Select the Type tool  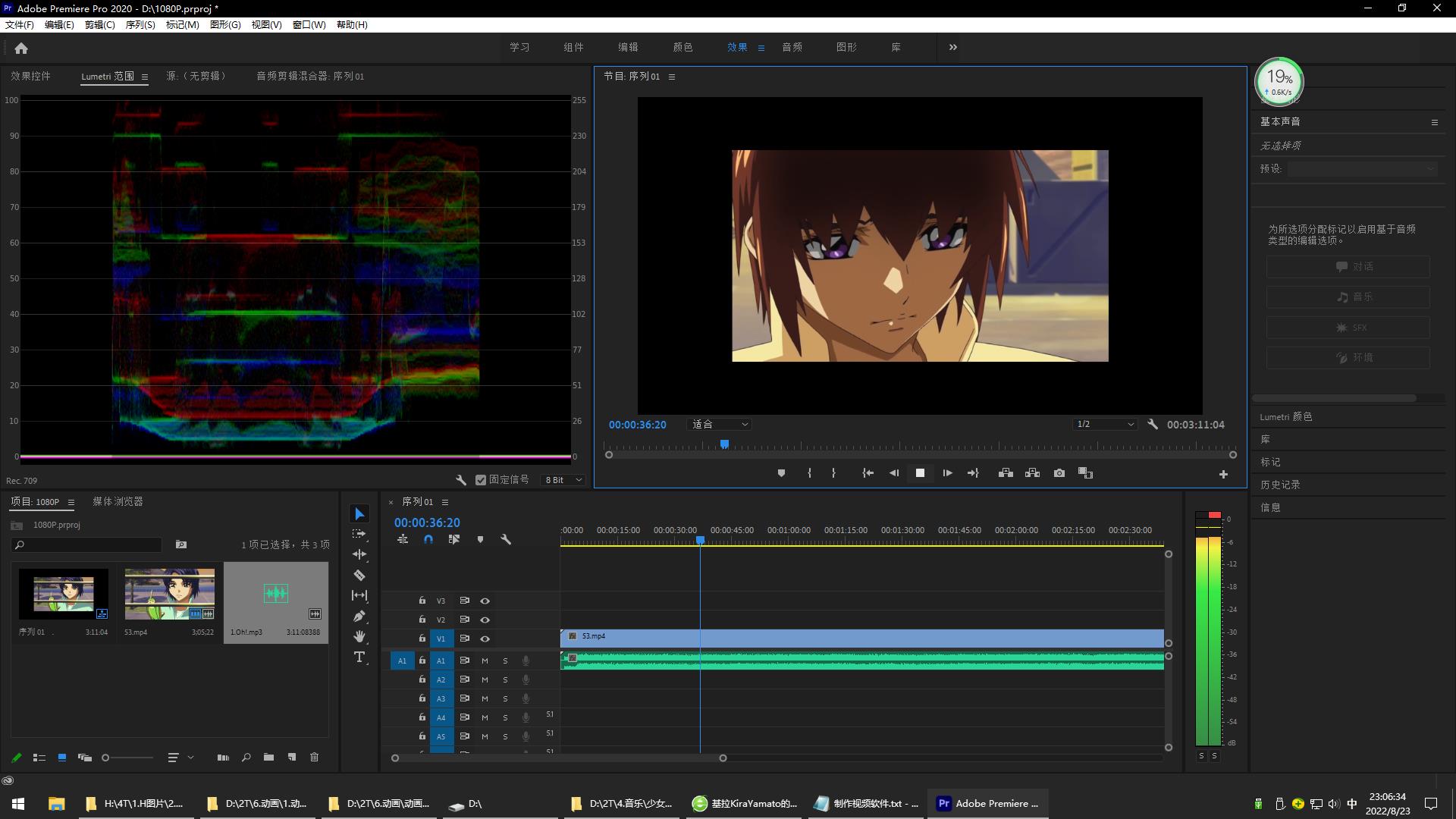[359, 657]
